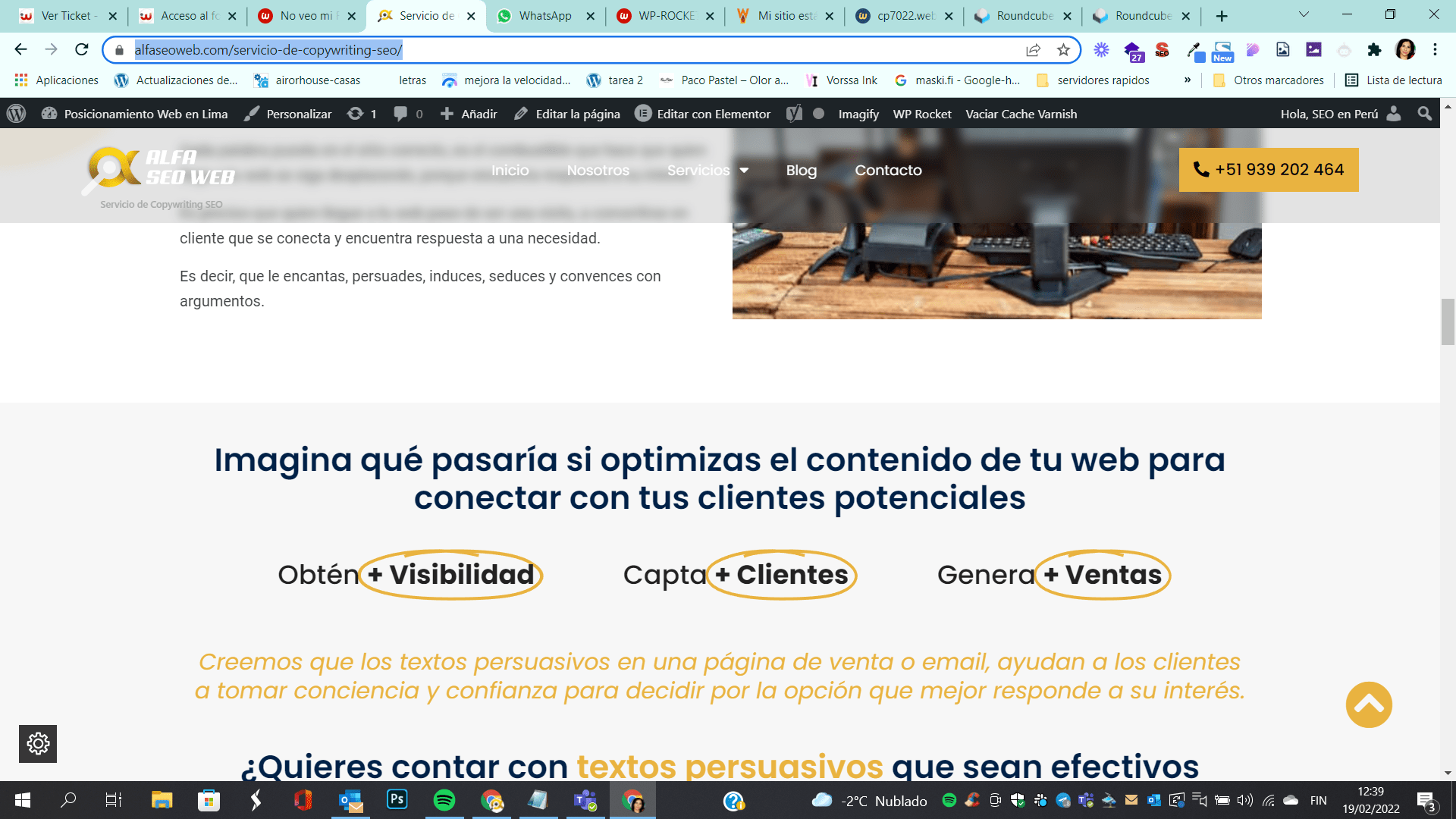Click the taskbar search magnifier
1456x819 pixels.
tap(68, 800)
